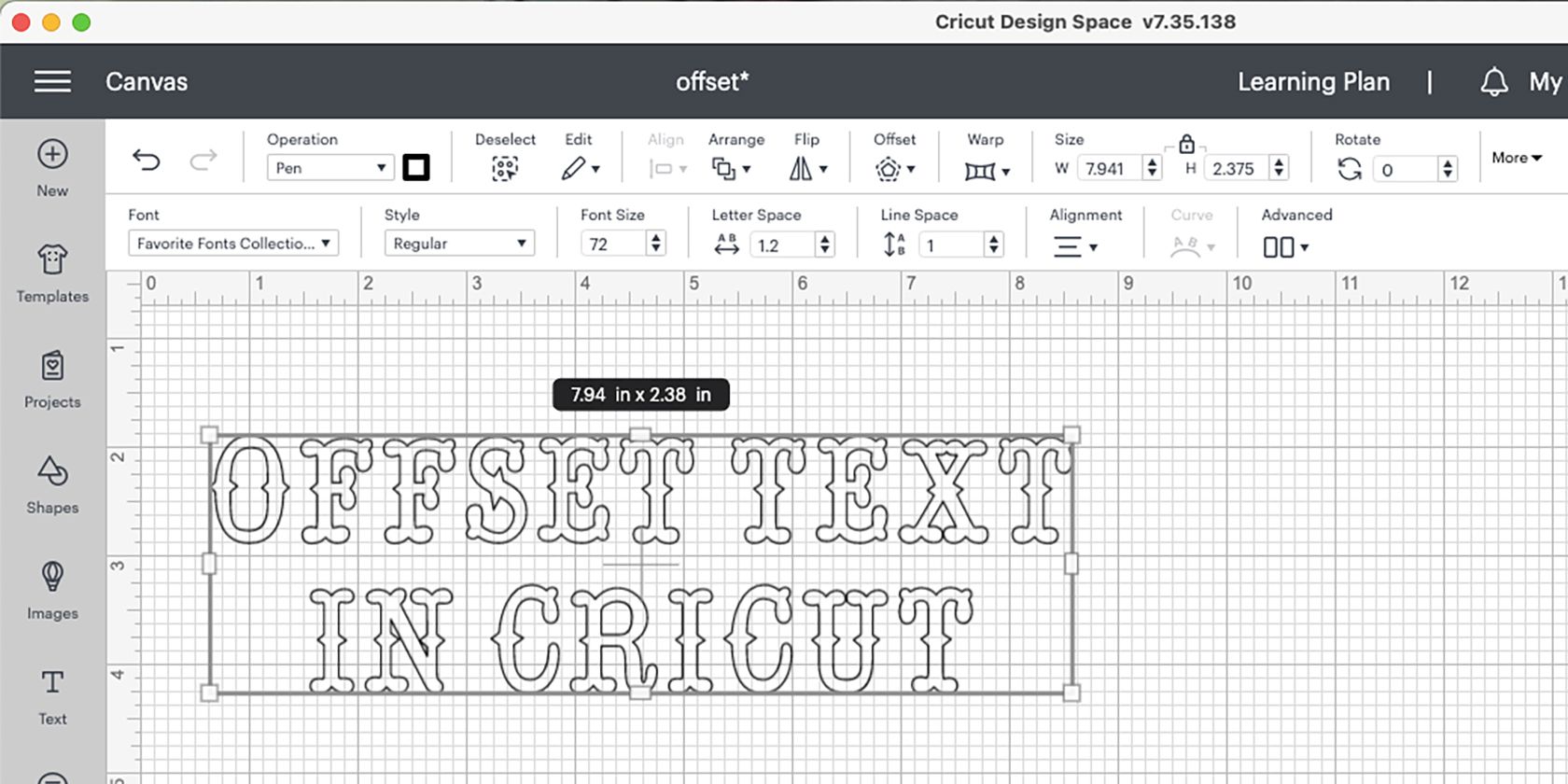Adjust the Height stepper arrows

tap(1280, 168)
